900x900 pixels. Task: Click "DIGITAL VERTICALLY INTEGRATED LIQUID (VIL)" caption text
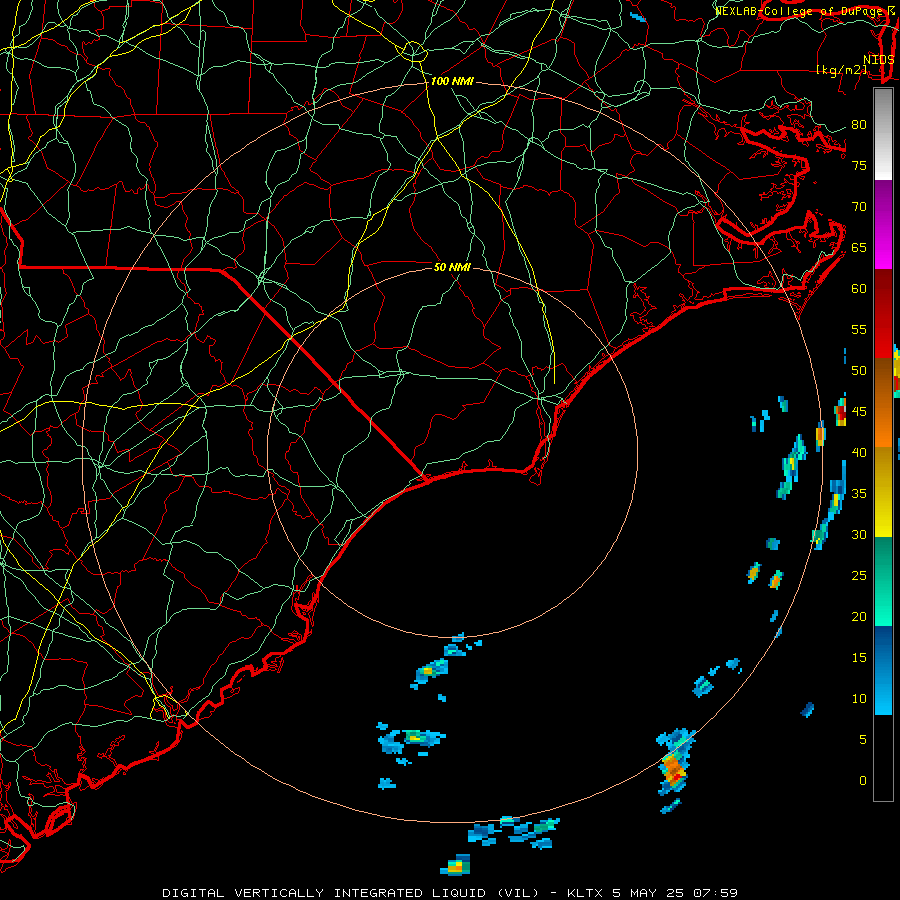pos(351,893)
